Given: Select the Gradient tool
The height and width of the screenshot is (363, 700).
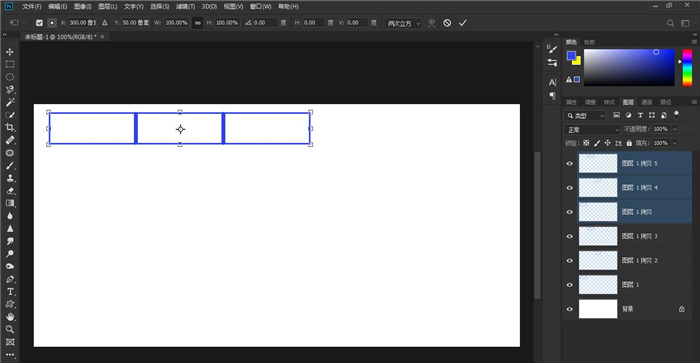Looking at the screenshot, I should [10, 203].
